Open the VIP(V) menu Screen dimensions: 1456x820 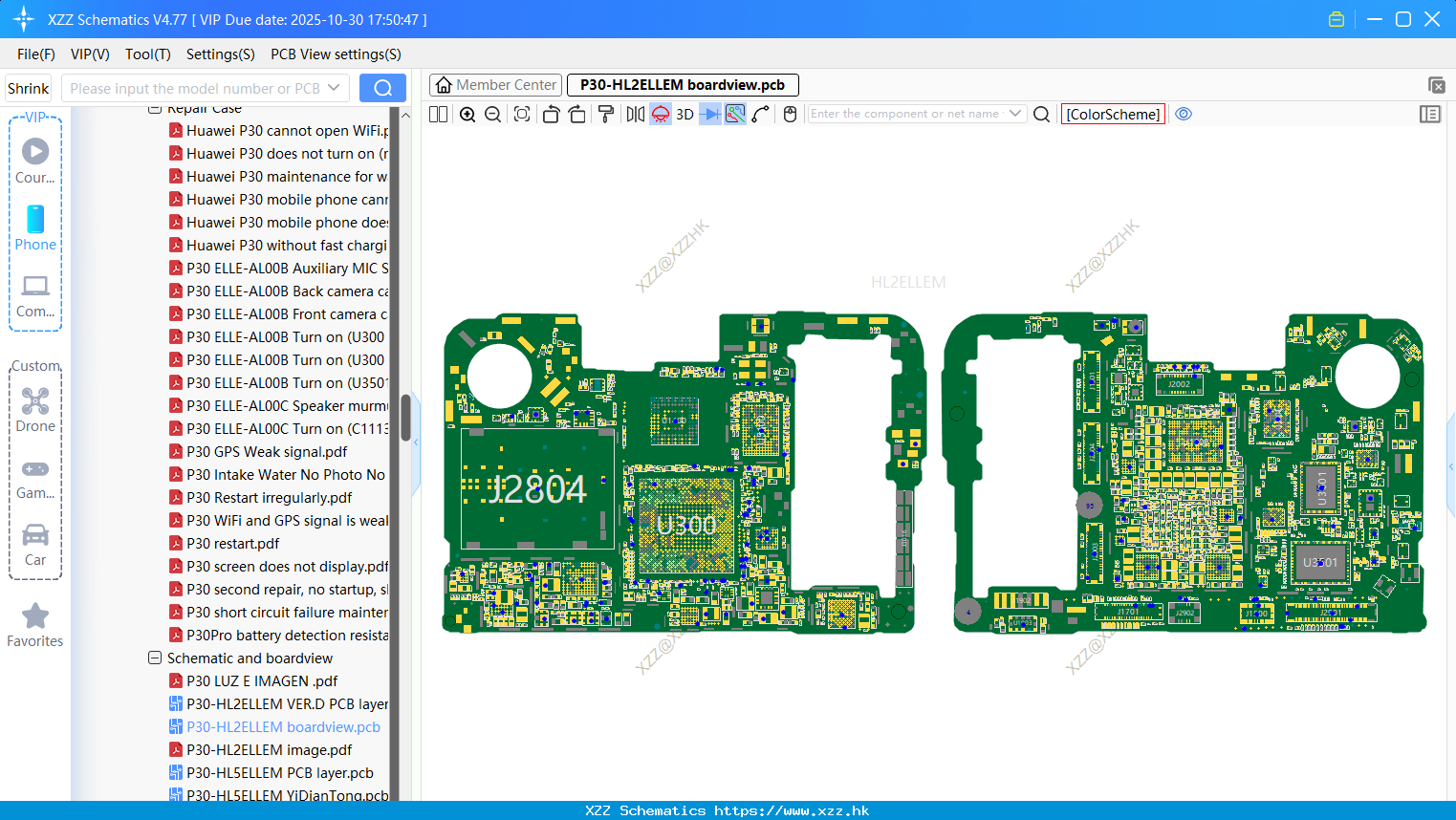pyautogui.click(x=90, y=54)
